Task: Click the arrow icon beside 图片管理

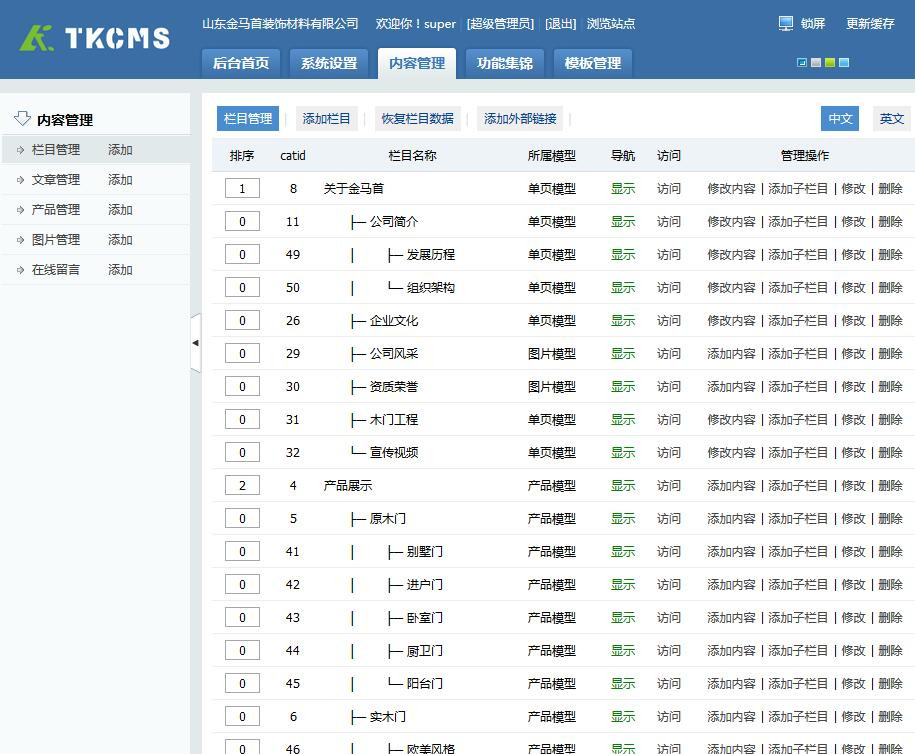Action: tap(20, 241)
